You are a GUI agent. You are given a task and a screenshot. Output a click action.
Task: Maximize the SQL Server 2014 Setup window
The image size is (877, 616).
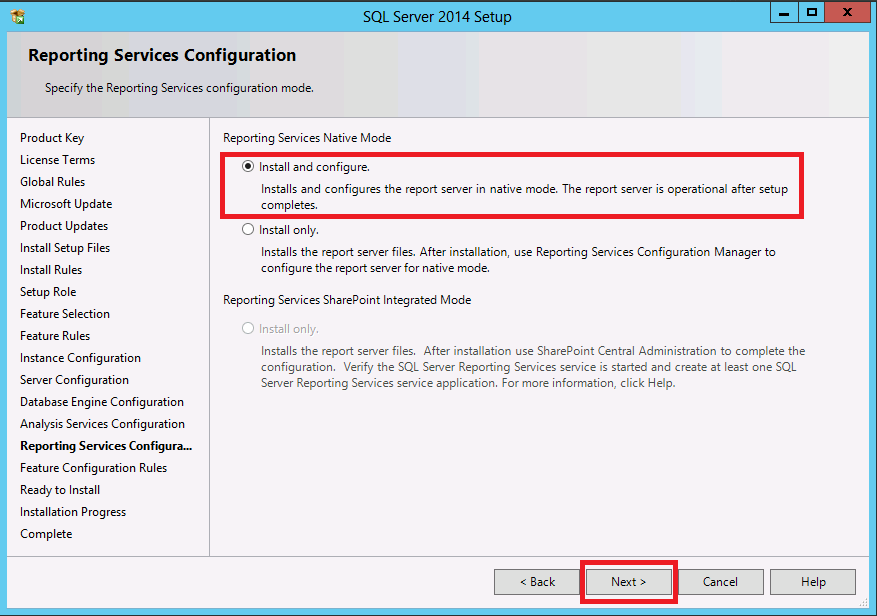[812, 12]
